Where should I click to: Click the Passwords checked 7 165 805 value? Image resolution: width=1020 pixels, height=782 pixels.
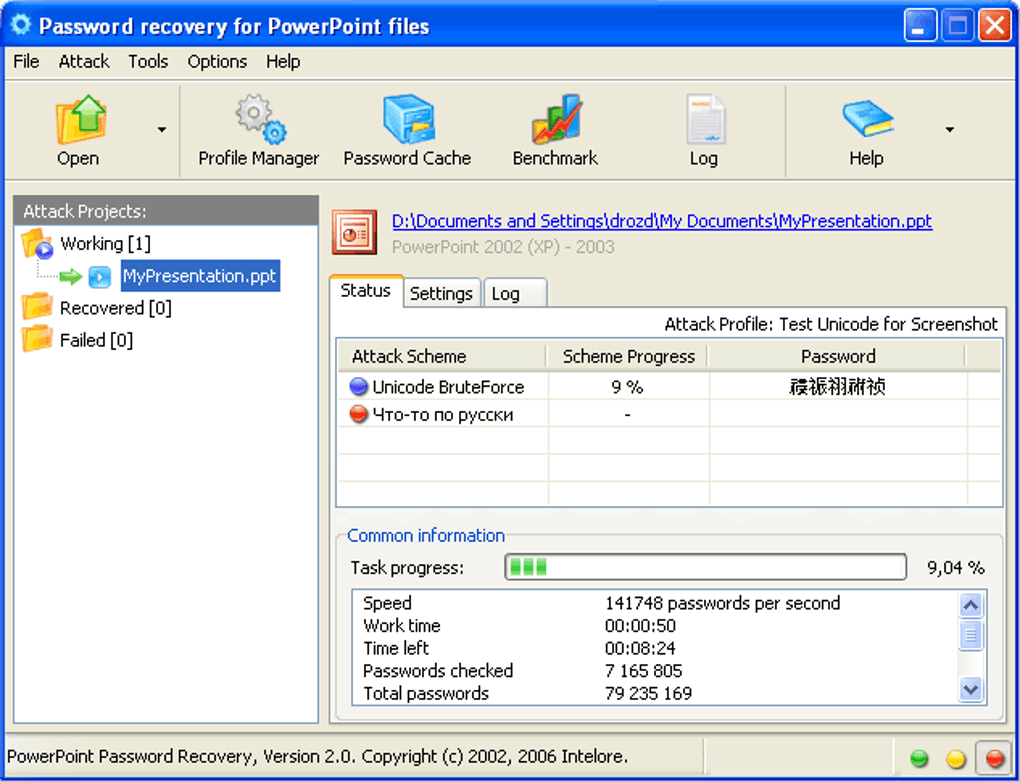coord(643,671)
